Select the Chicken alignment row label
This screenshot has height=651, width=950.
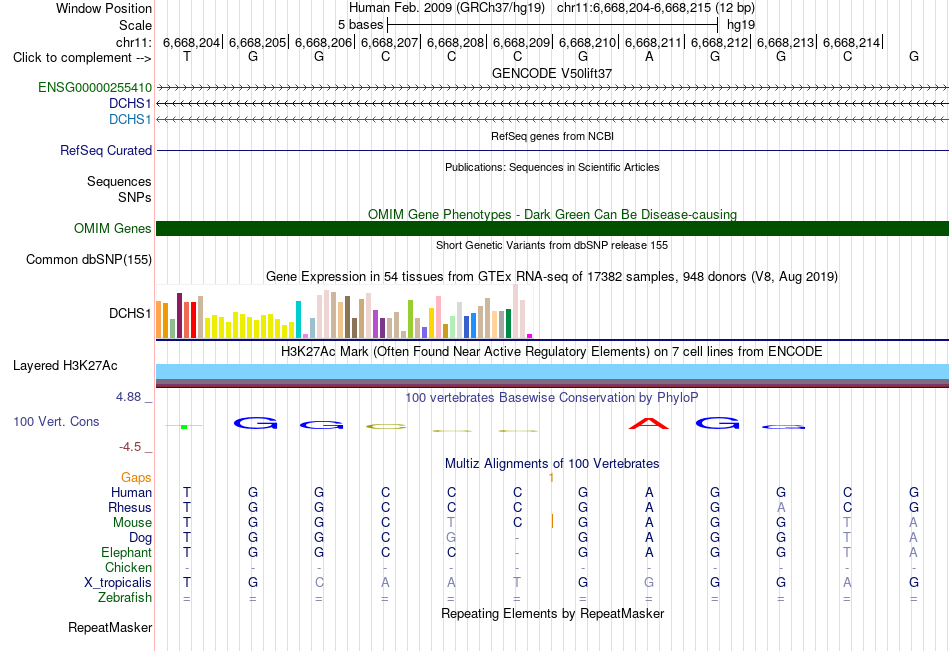click(x=128, y=567)
